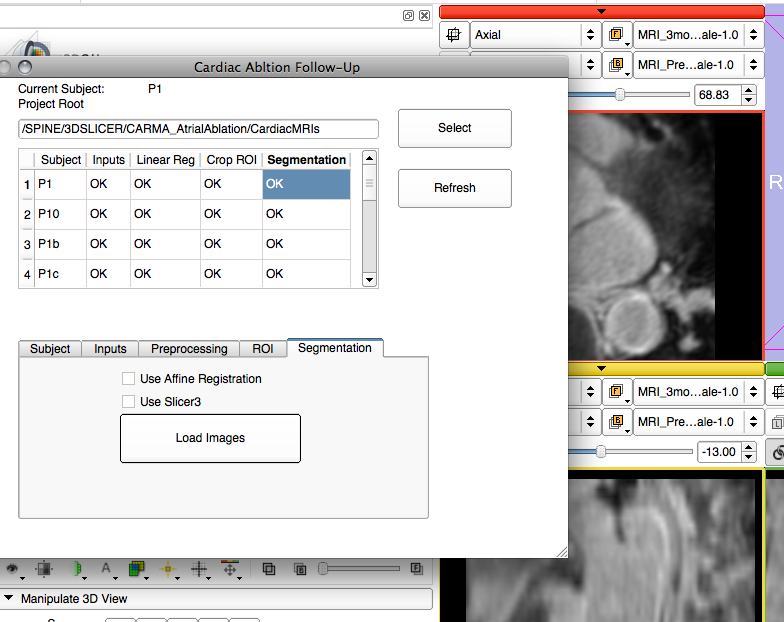Click the eye visibility icon in bottom toolbar
Image resolution: width=784 pixels, height=622 pixels.
click(14, 569)
